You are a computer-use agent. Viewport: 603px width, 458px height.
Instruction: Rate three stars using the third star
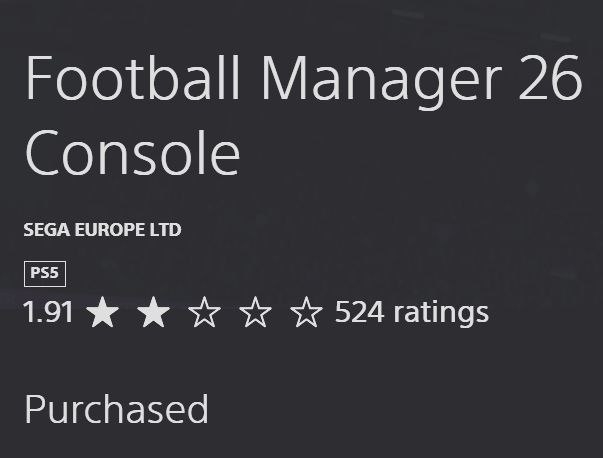[204, 313]
